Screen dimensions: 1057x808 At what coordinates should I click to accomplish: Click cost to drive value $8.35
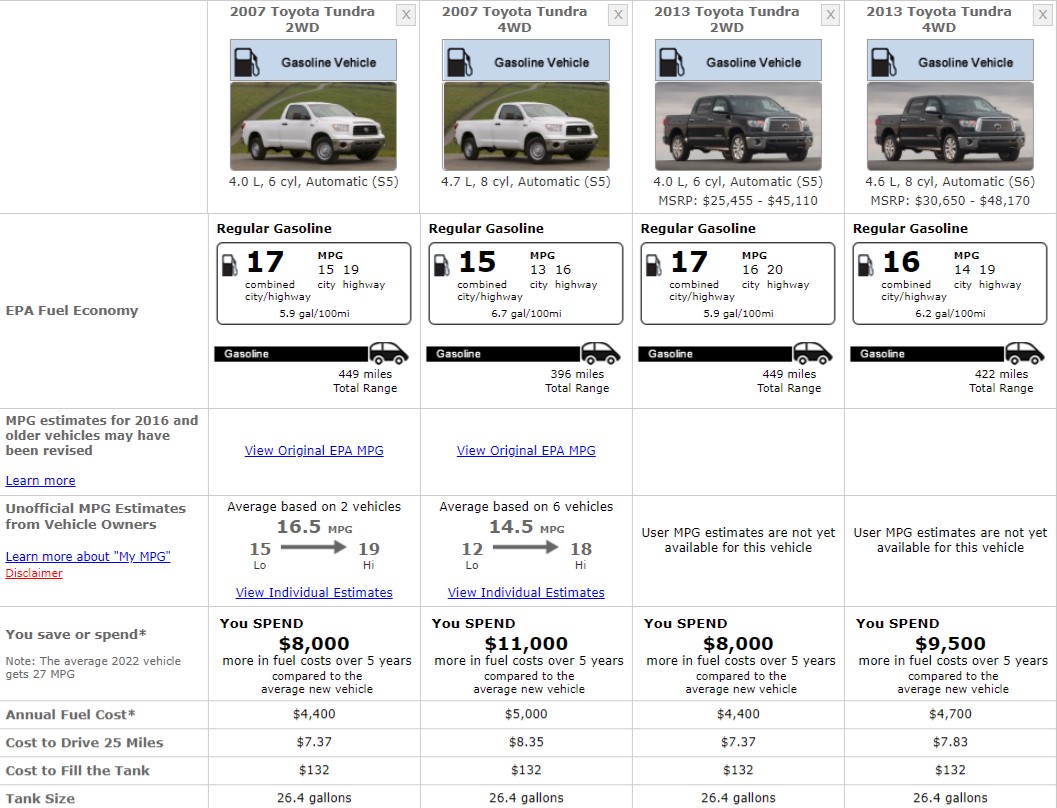526,741
